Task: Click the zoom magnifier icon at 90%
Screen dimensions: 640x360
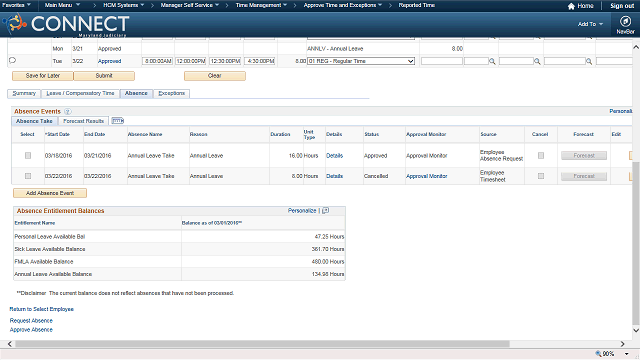Action: click(x=598, y=353)
